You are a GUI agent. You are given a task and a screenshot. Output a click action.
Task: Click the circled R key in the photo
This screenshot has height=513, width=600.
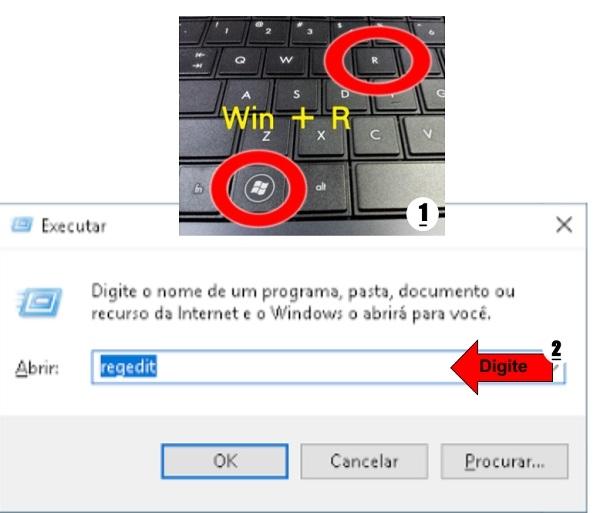(x=375, y=60)
